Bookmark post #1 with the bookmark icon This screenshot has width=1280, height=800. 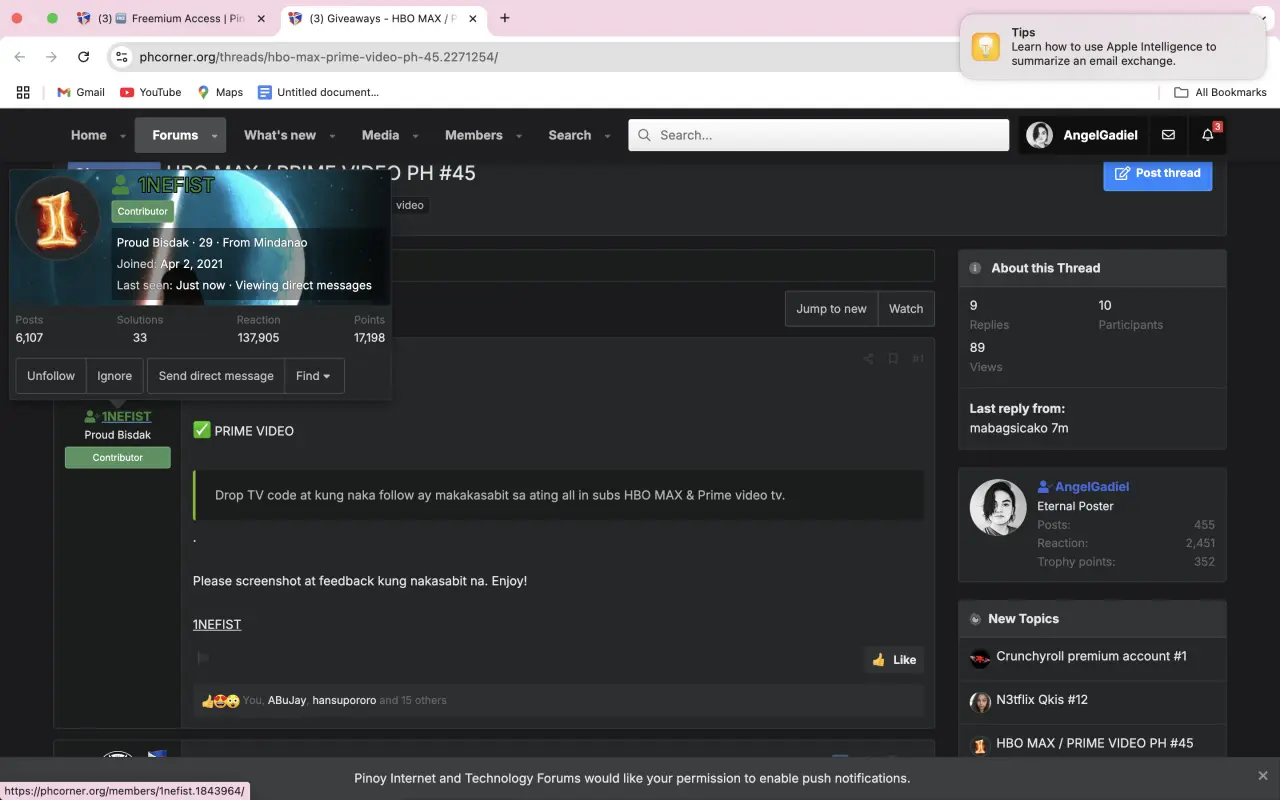(x=893, y=359)
